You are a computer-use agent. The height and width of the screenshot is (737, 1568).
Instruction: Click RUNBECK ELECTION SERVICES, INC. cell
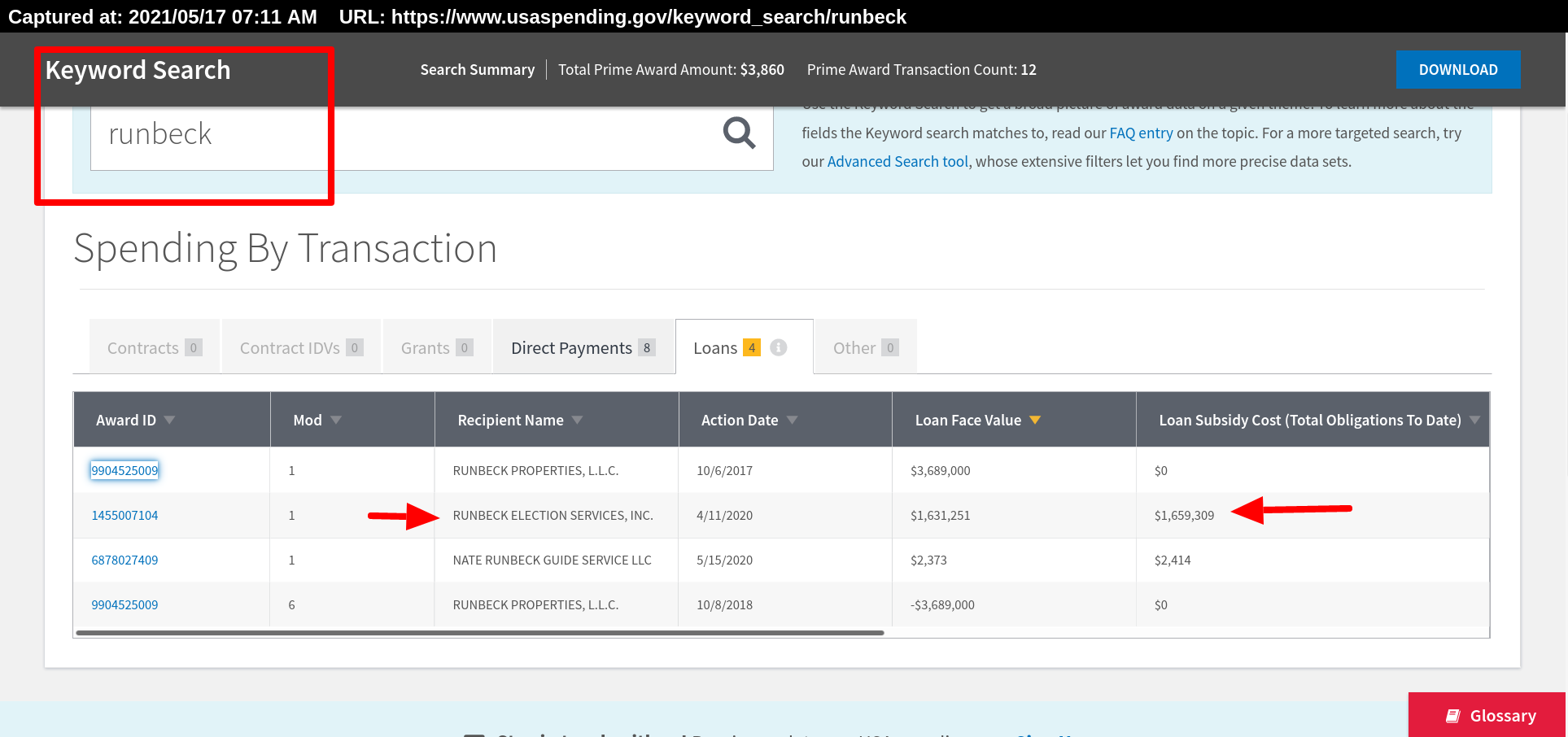[x=553, y=515]
